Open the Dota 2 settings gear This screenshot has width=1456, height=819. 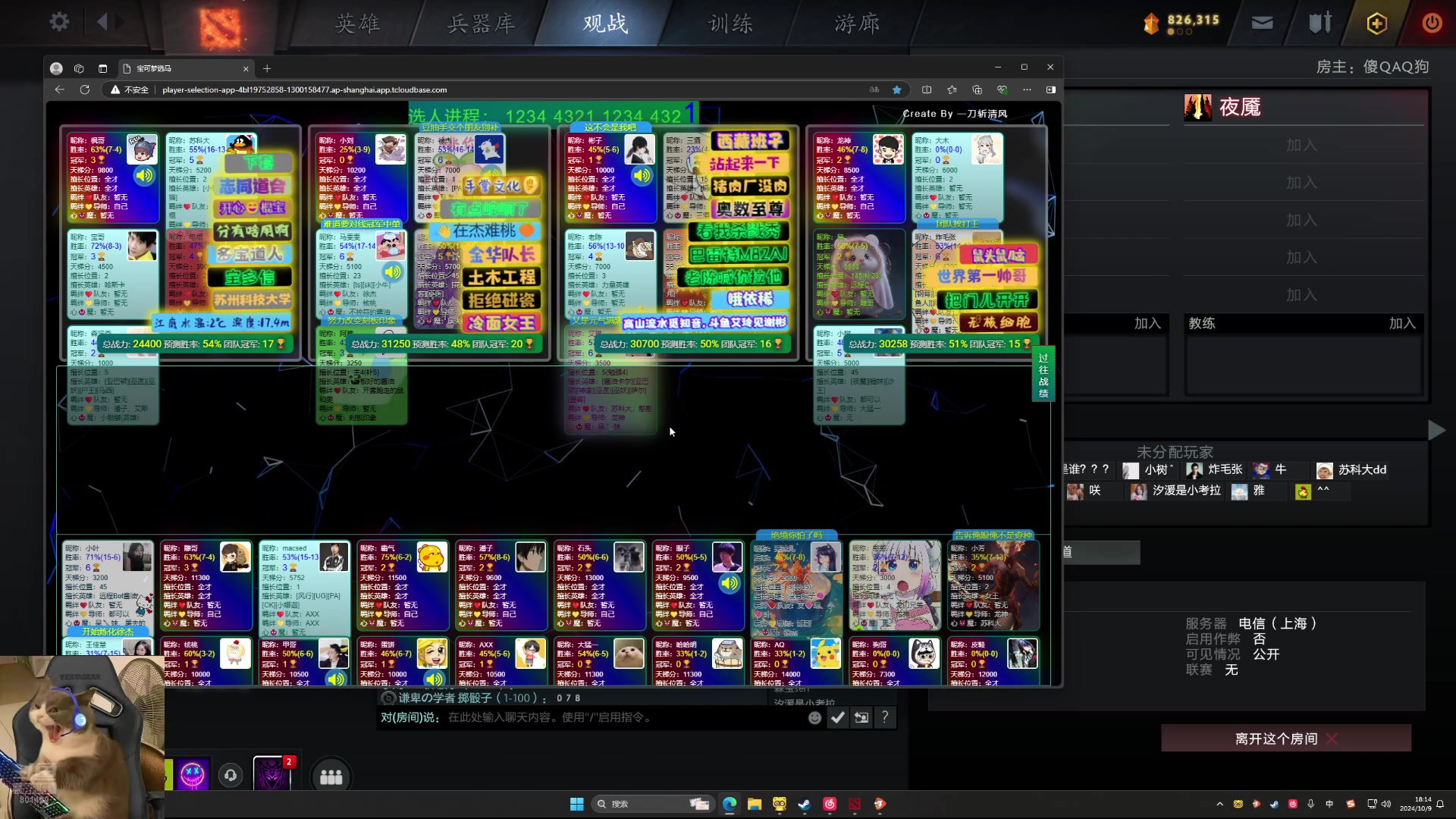click(59, 22)
